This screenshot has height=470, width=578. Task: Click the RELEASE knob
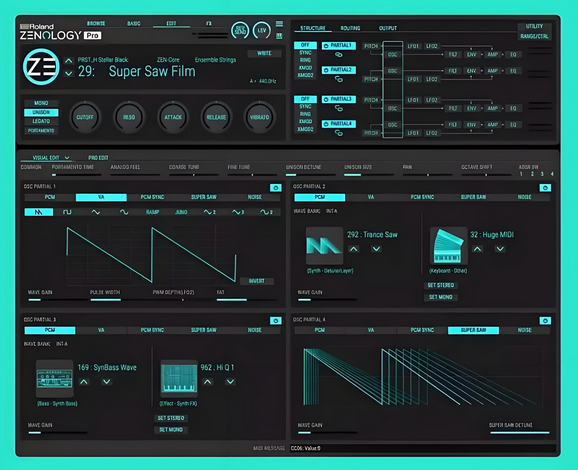click(x=216, y=117)
